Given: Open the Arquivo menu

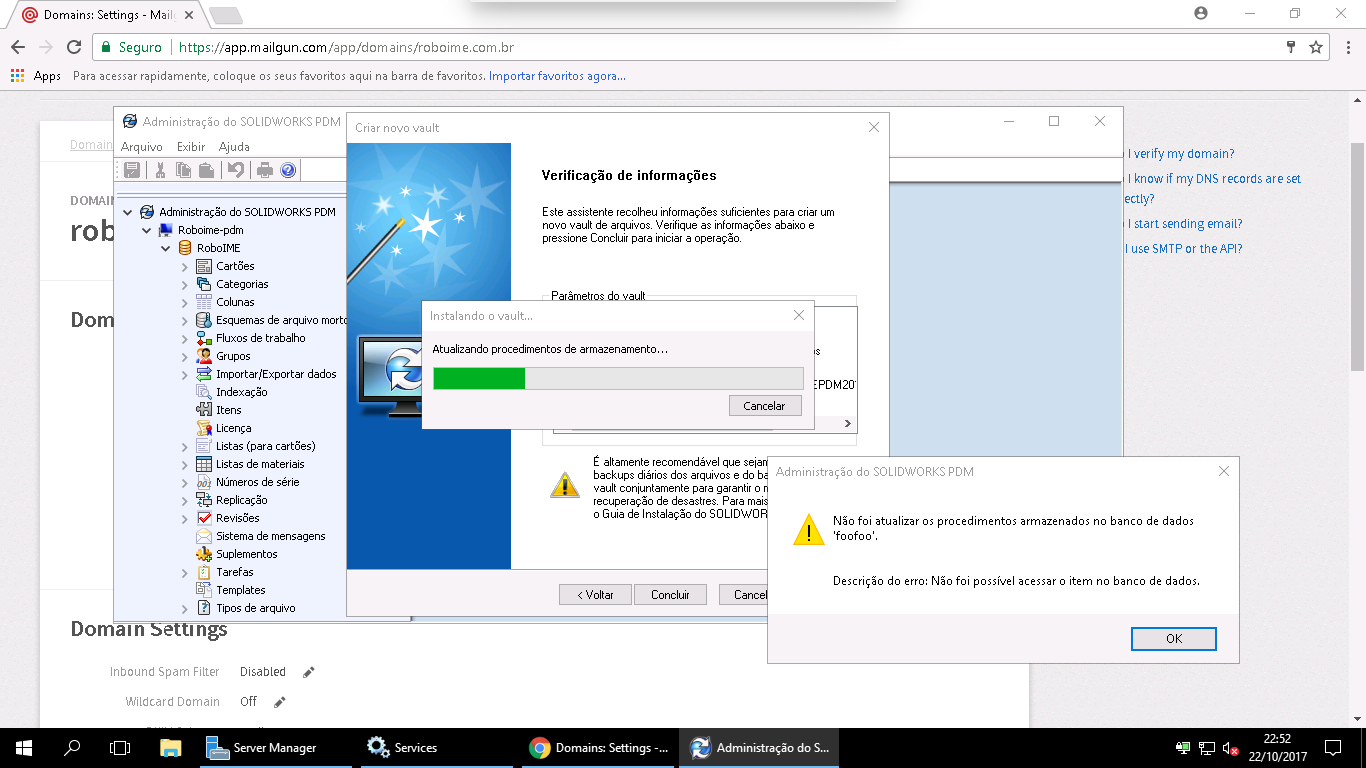Looking at the screenshot, I should pyautogui.click(x=142, y=147).
